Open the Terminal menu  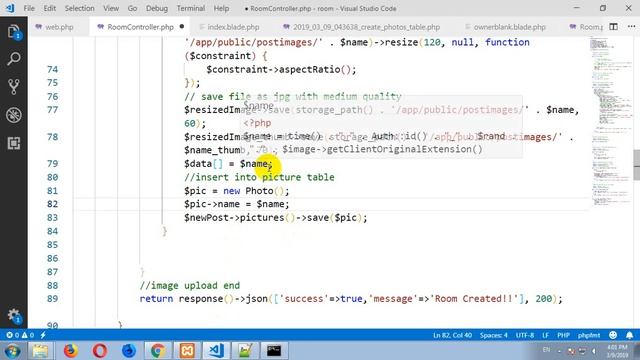click(191, 8)
